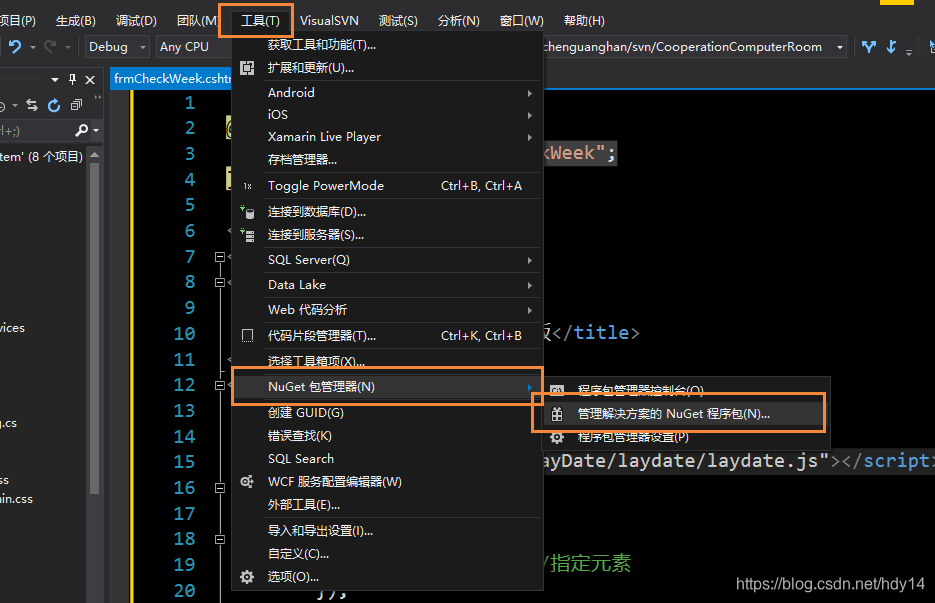935x603 pixels.
Task: Expand the Xamarin Live Player submenu
Action: click(385, 137)
